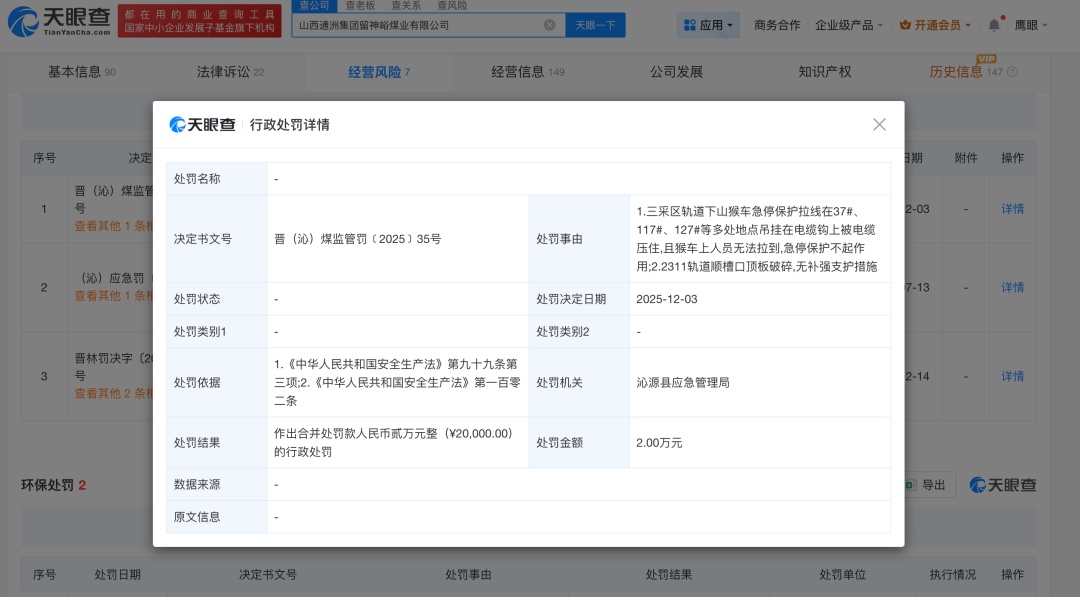
Task: Open 详情 link for row 2
Action: click(x=1012, y=287)
